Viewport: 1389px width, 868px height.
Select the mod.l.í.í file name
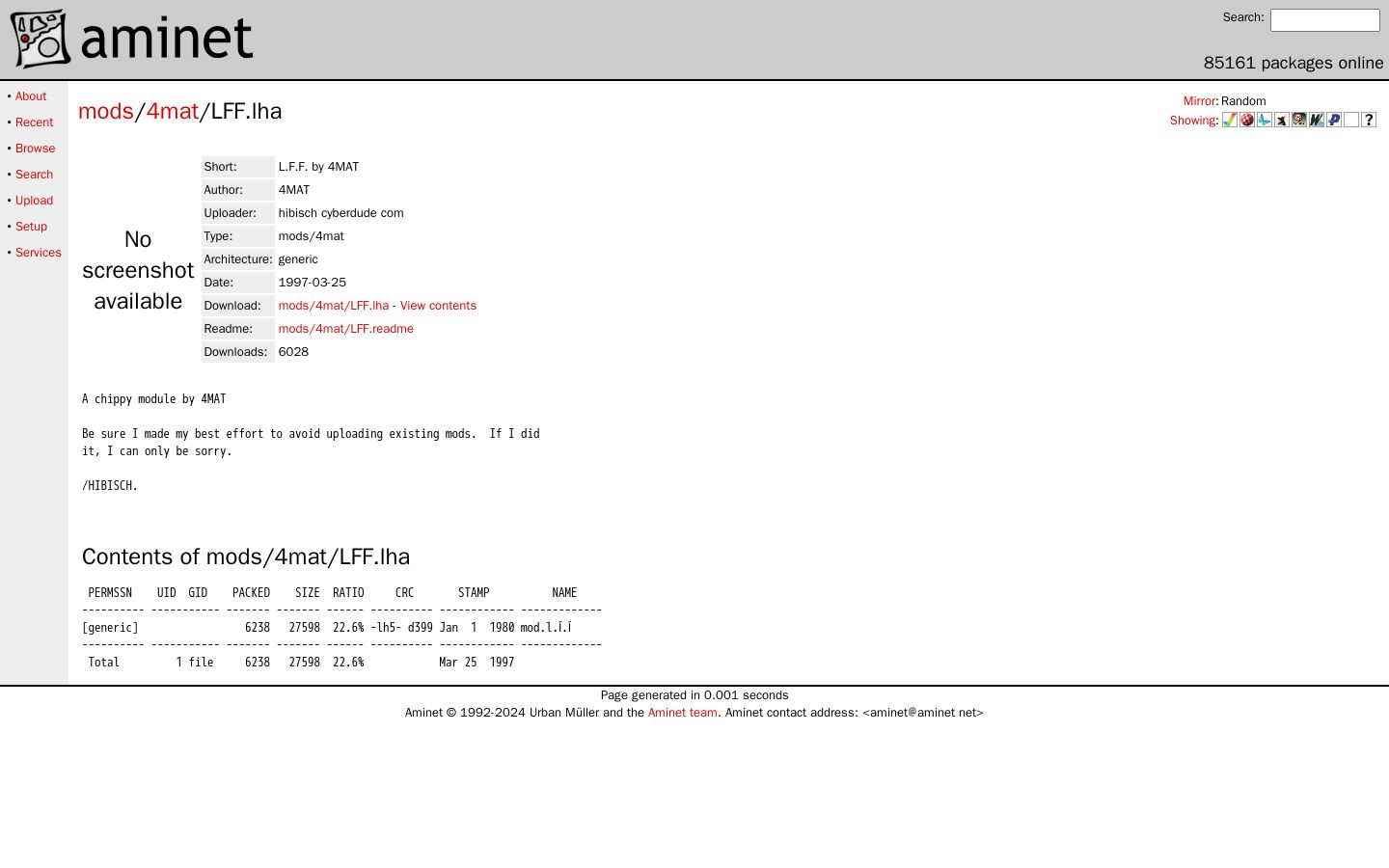click(546, 628)
